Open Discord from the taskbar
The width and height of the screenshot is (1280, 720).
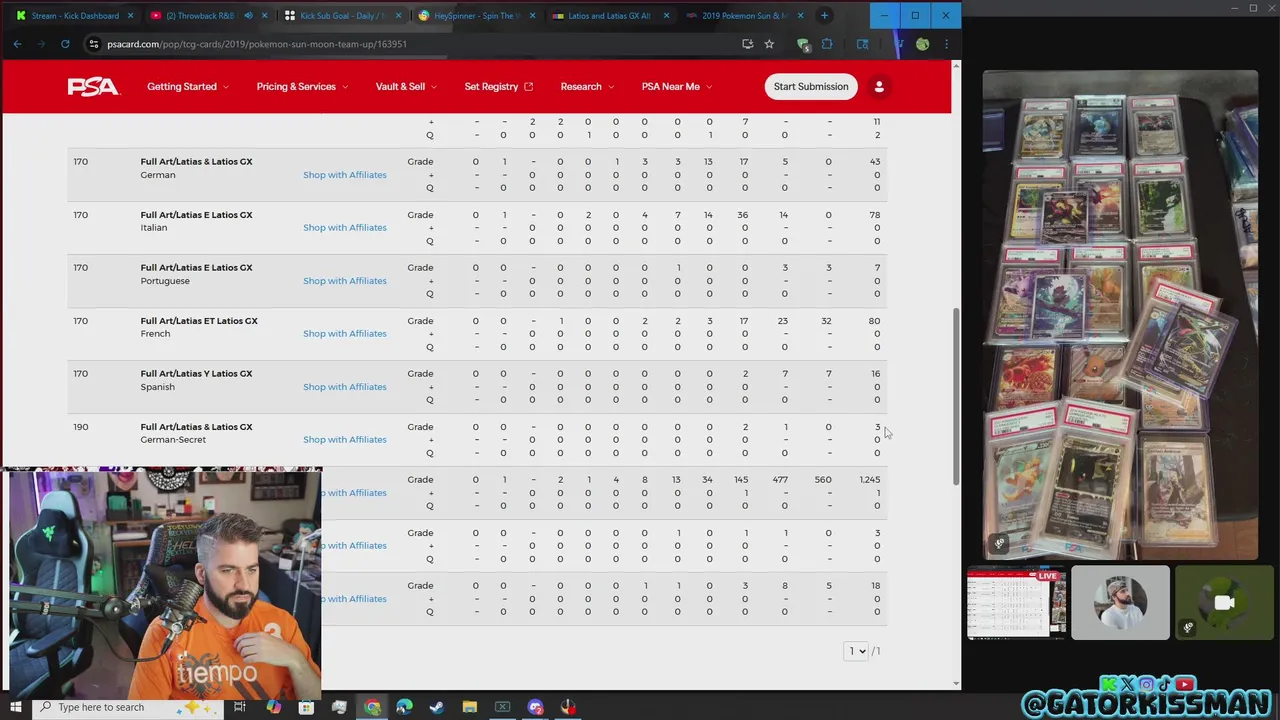(535, 707)
